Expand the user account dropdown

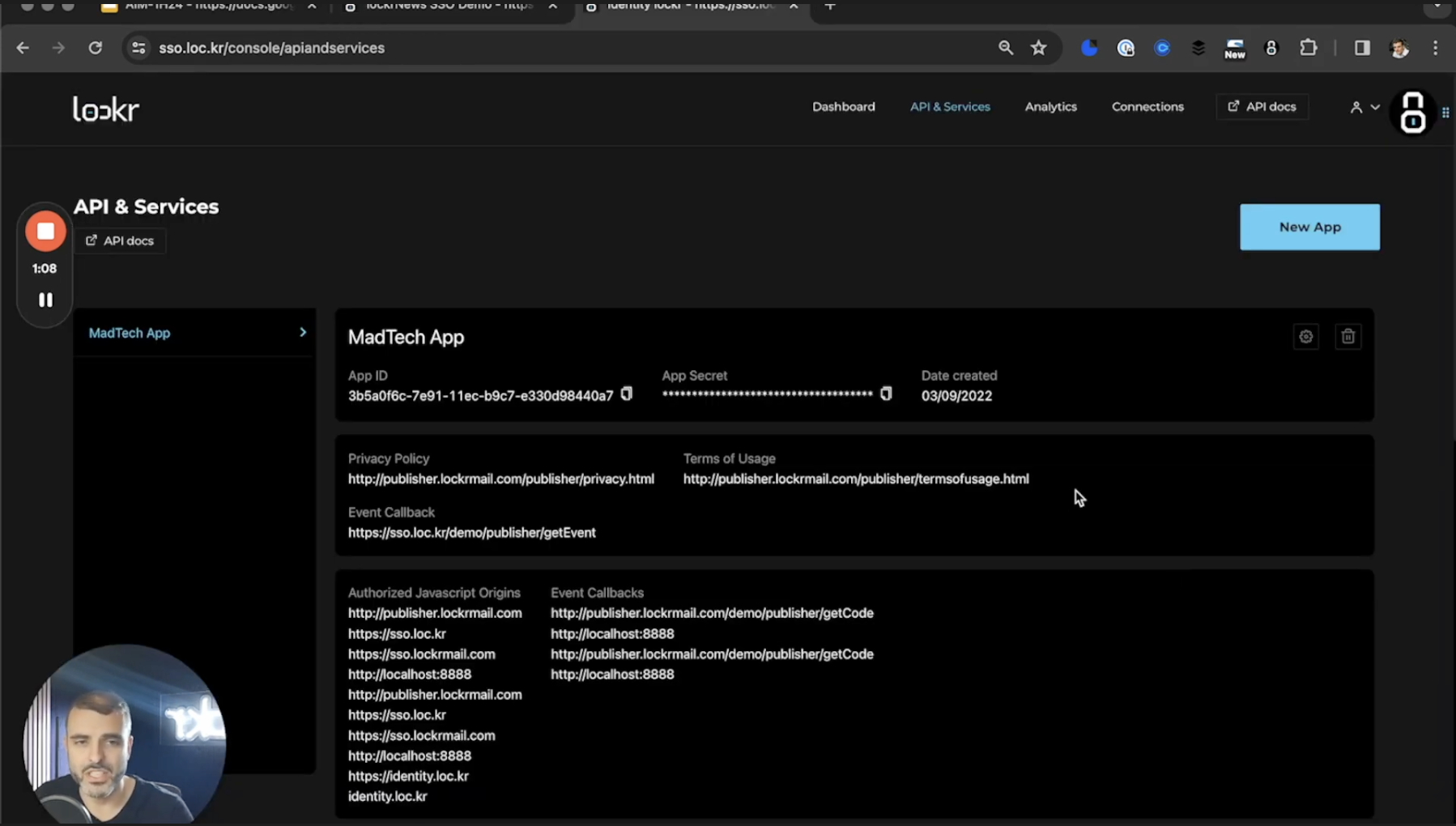tap(1364, 107)
